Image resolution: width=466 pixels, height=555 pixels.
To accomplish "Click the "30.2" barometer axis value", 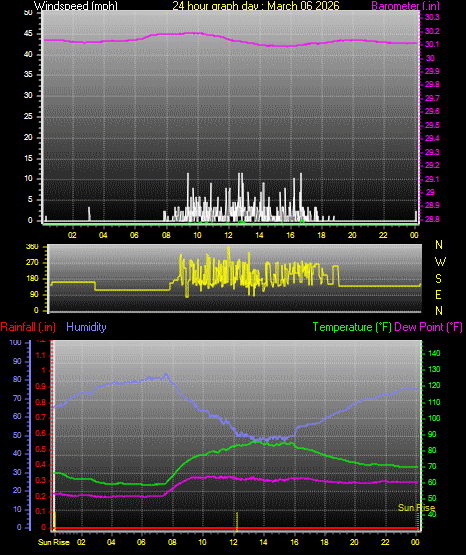I will point(432,31).
